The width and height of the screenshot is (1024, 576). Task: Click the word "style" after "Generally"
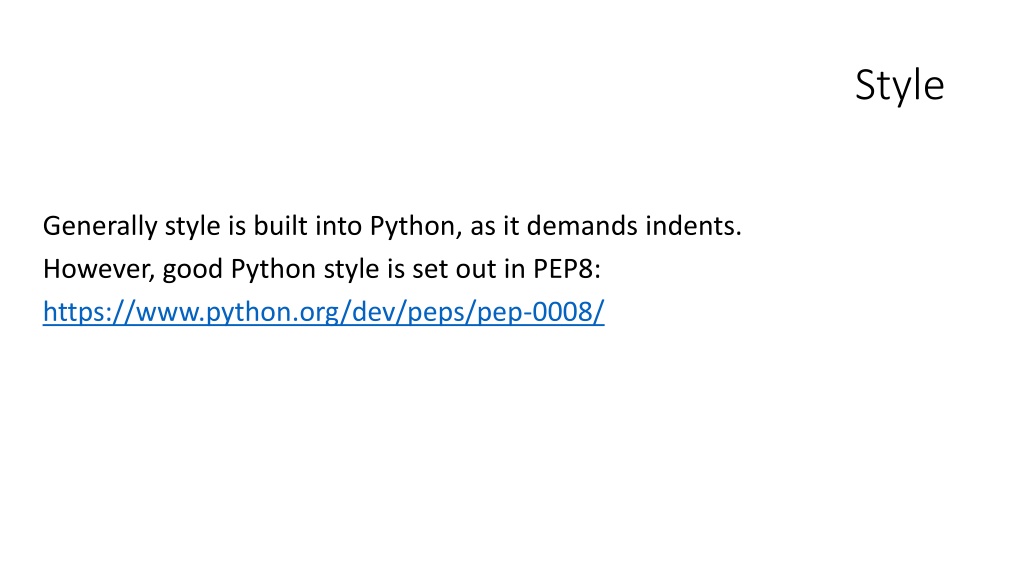(193, 226)
